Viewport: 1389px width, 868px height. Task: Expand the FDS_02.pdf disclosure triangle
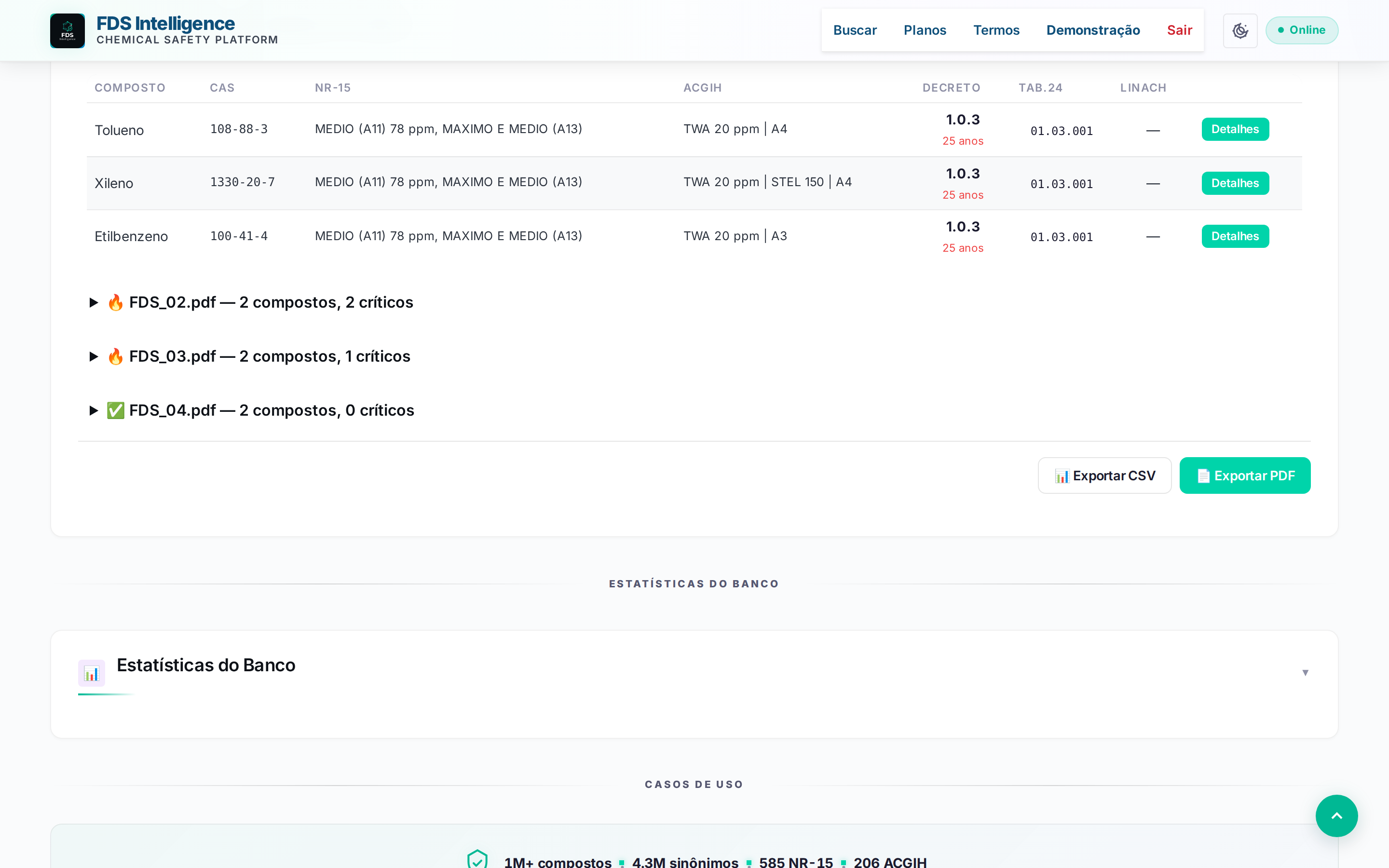tap(94, 302)
